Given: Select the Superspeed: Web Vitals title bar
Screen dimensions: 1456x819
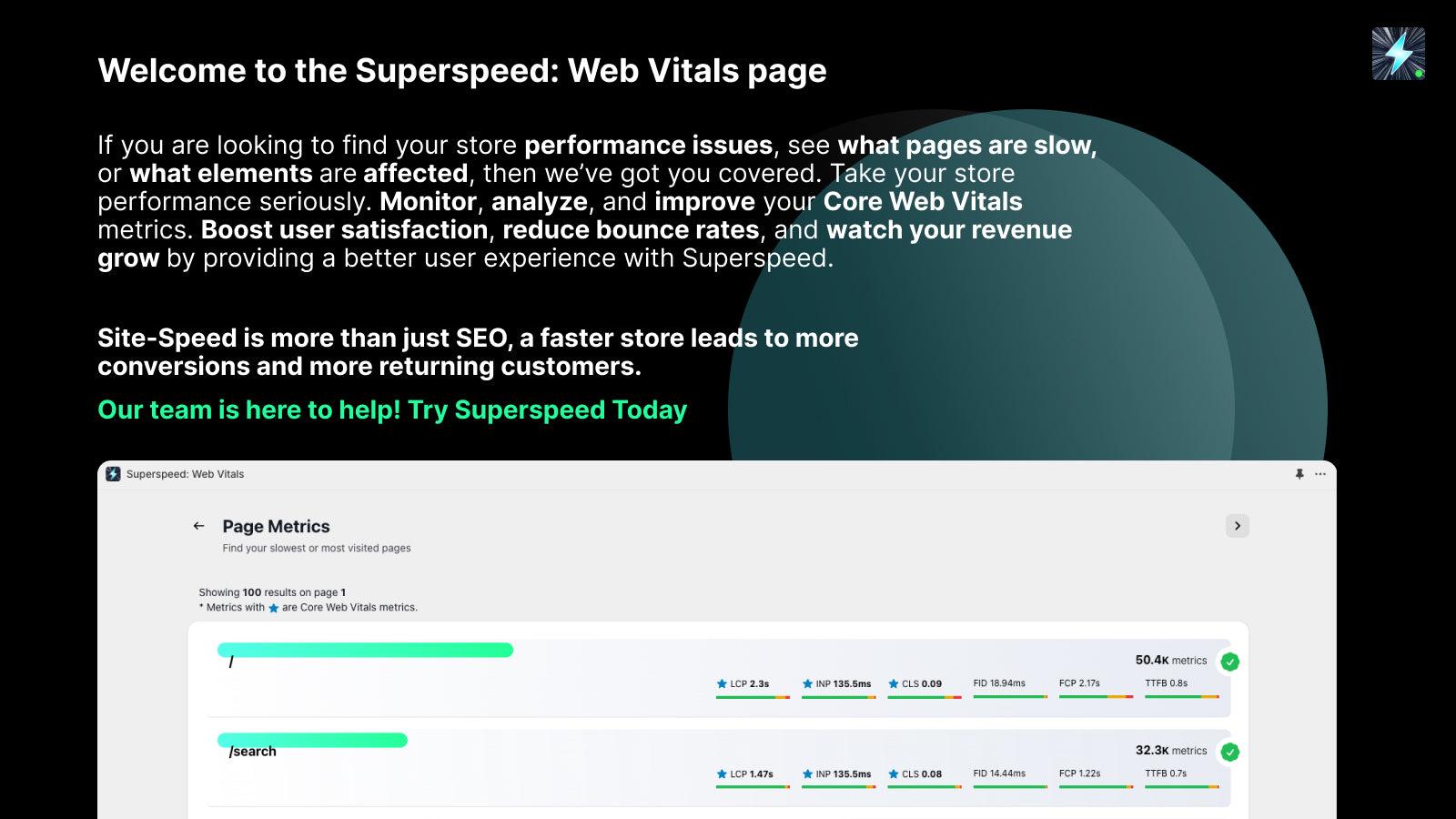Looking at the screenshot, I should pyautogui.click(x=186, y=473).
